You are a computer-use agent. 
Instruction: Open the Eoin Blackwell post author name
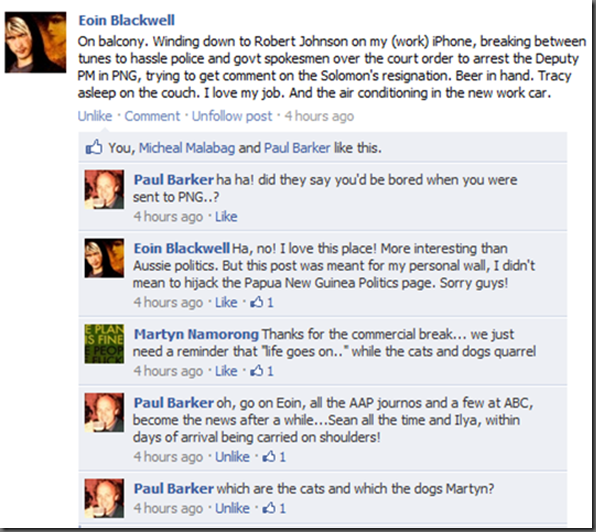coord(127,20)
